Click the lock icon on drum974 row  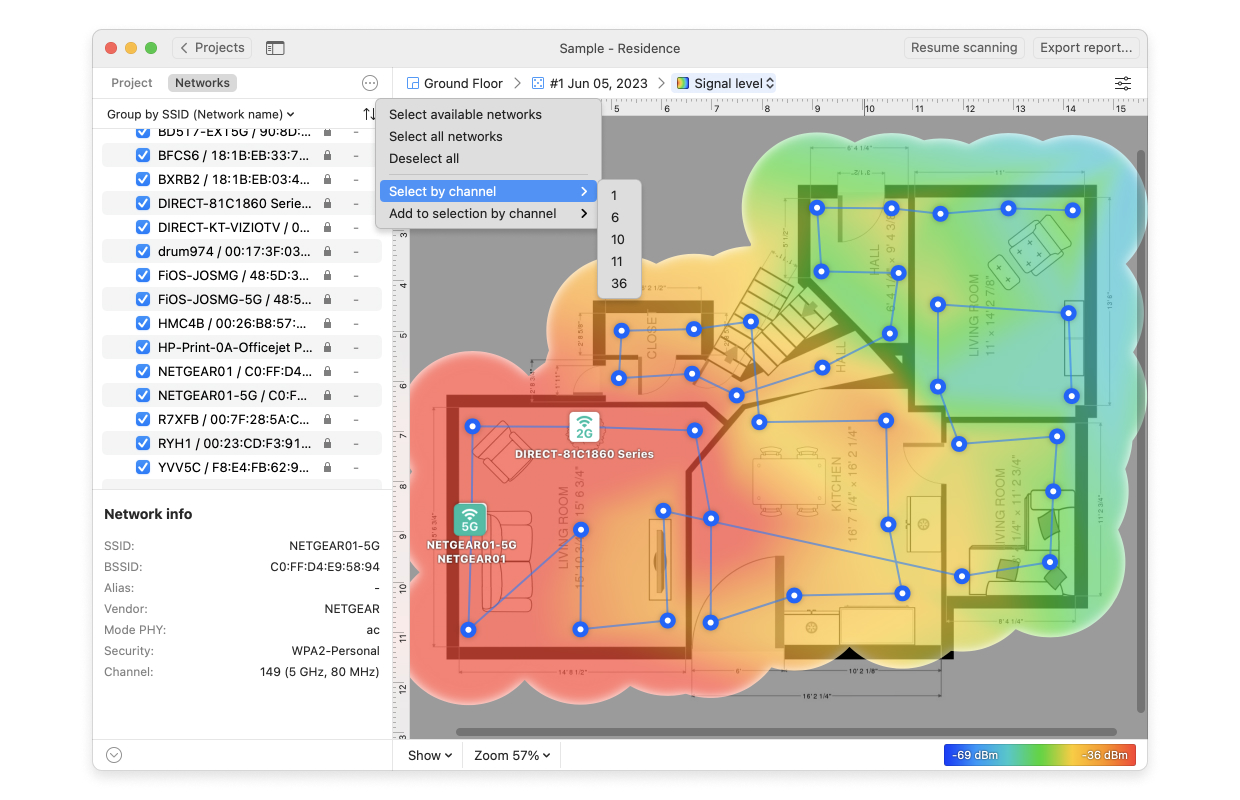[x=327, y=251]
